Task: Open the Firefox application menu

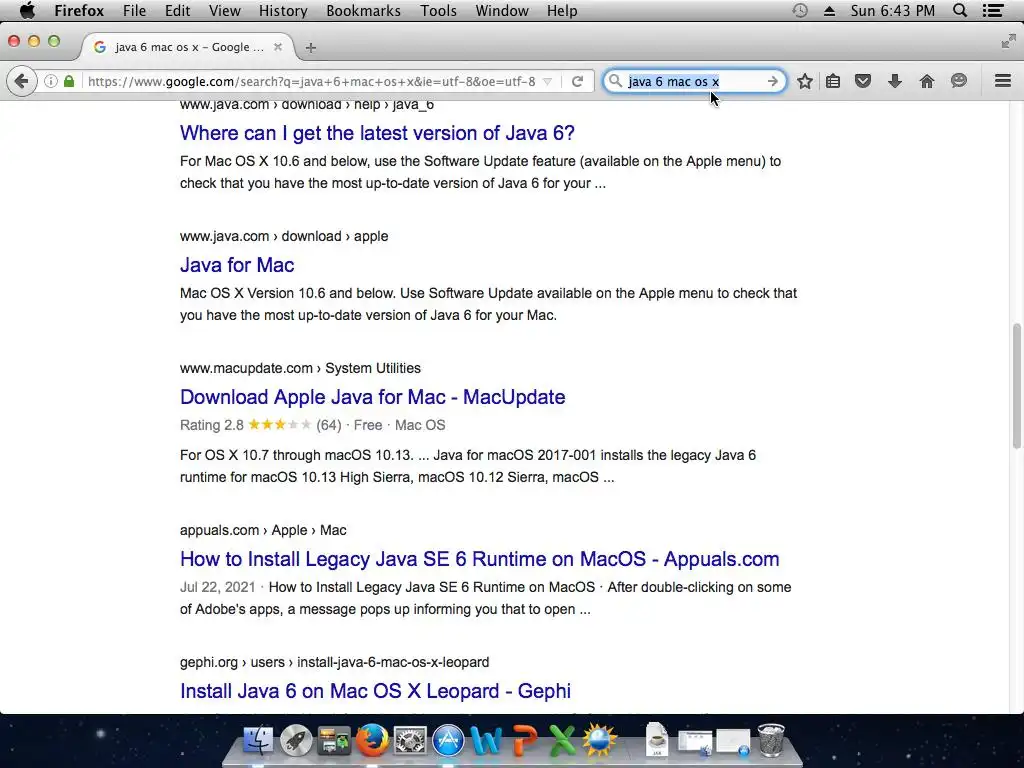Action: coord(79,10)
